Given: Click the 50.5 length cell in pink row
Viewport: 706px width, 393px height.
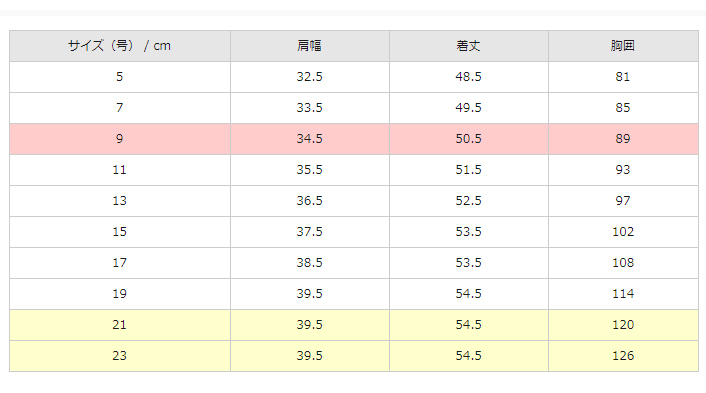Looking at the screenshot, I should coord(469,139).
